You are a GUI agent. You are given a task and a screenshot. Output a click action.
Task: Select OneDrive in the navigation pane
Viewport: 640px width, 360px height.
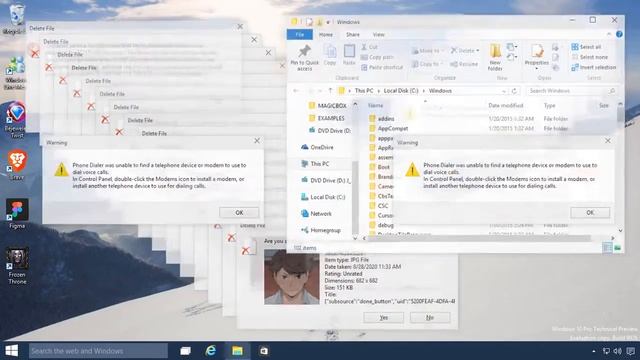click(317, 147)
